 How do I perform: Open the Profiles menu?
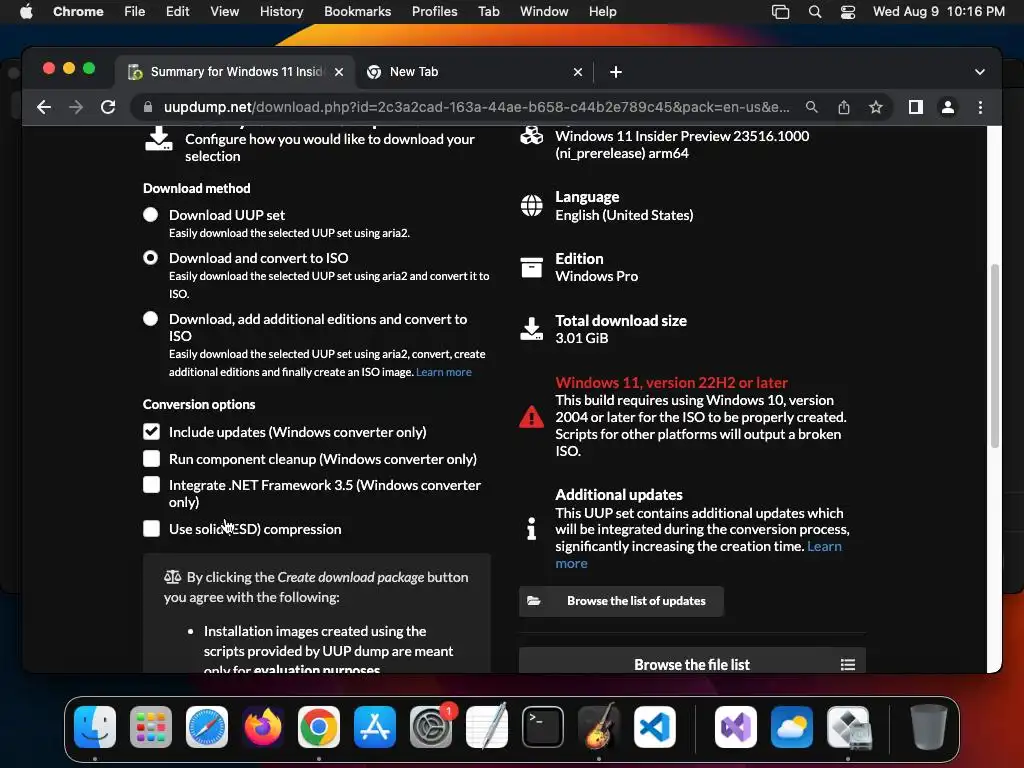(434, 12)
